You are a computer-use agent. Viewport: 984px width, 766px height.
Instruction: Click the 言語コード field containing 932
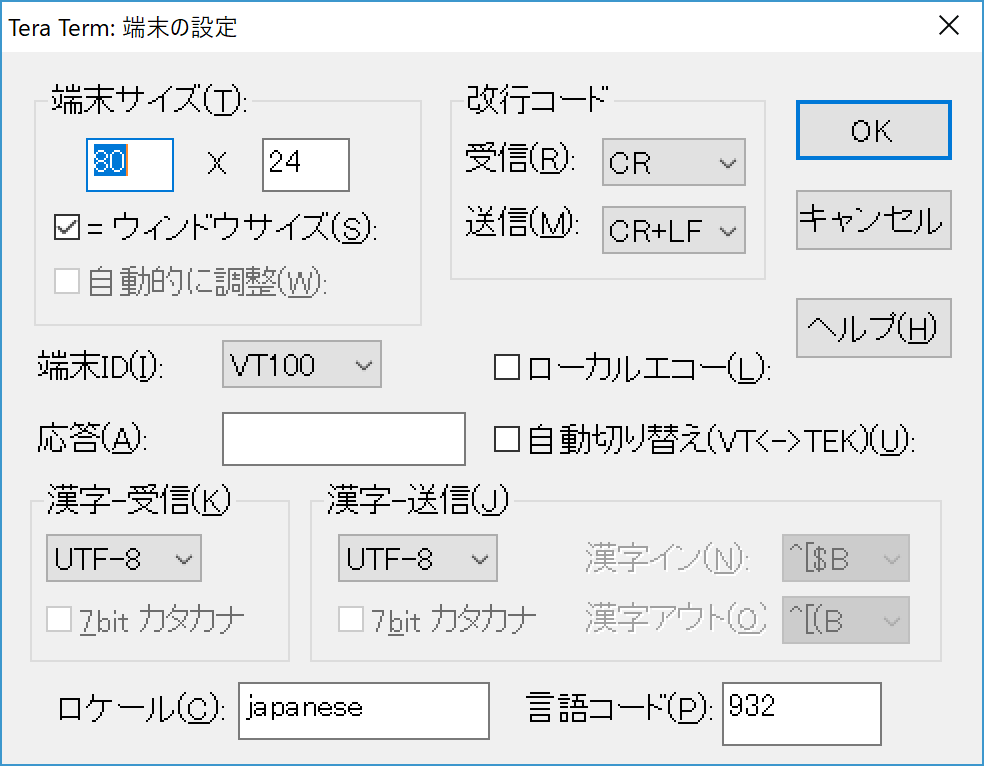800,713
